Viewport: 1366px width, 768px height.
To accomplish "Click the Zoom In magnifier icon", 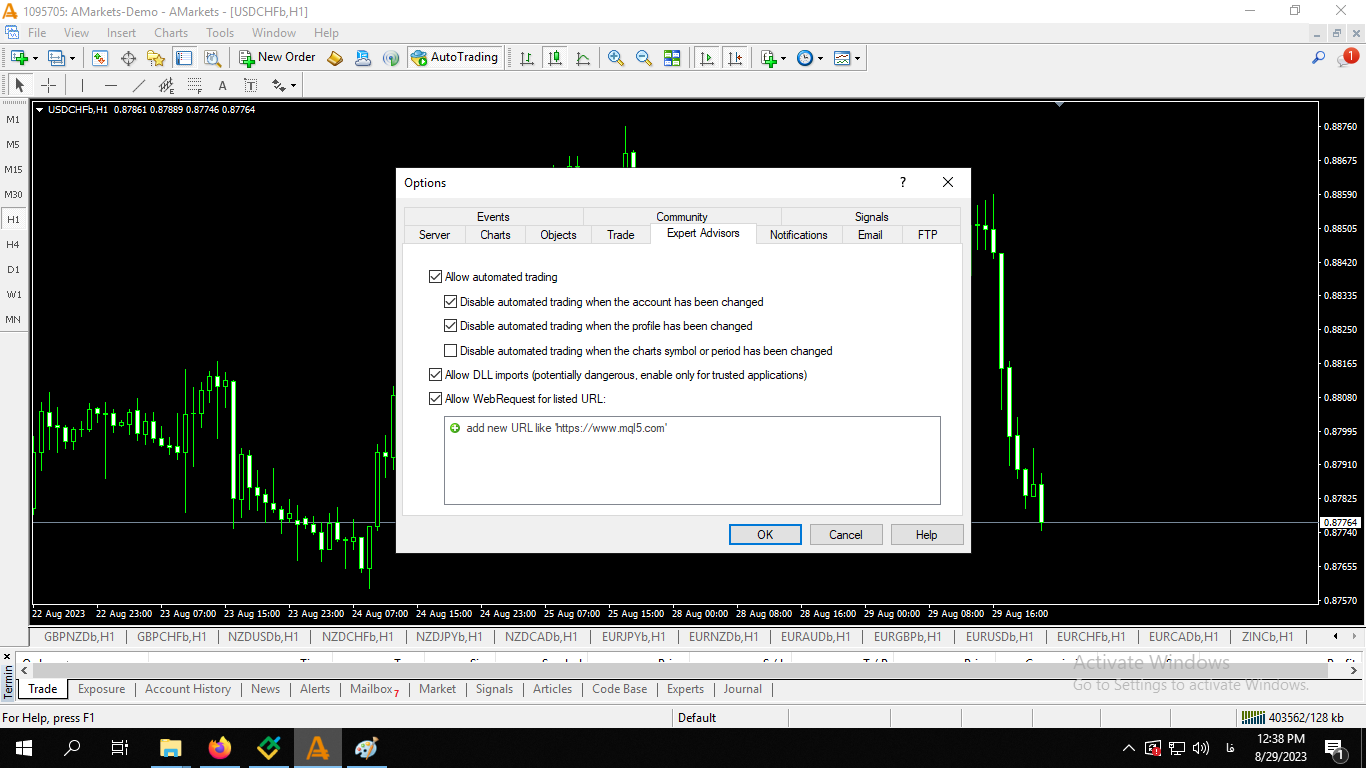I will pos(616,58).
